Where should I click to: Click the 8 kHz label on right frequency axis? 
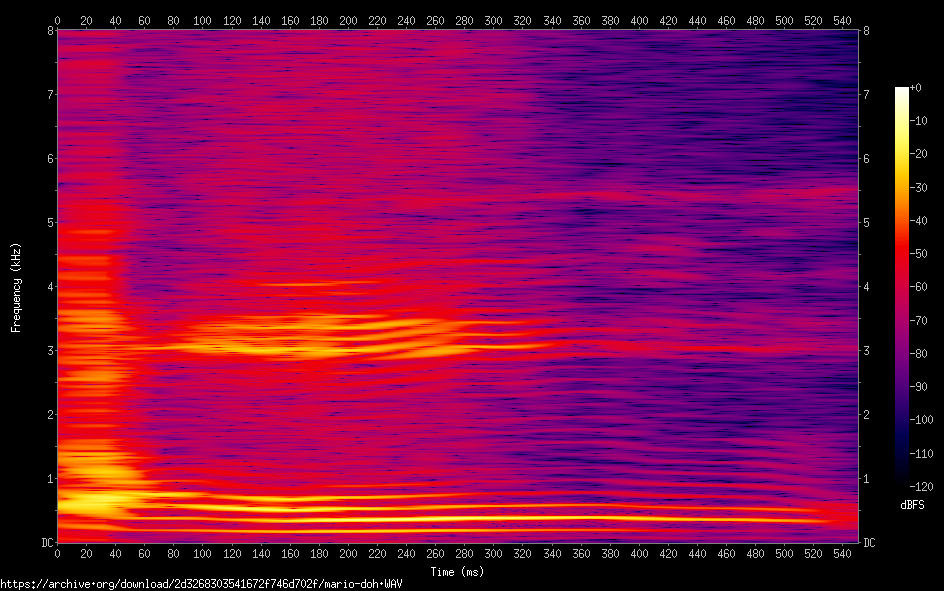(x=866, y=30)
